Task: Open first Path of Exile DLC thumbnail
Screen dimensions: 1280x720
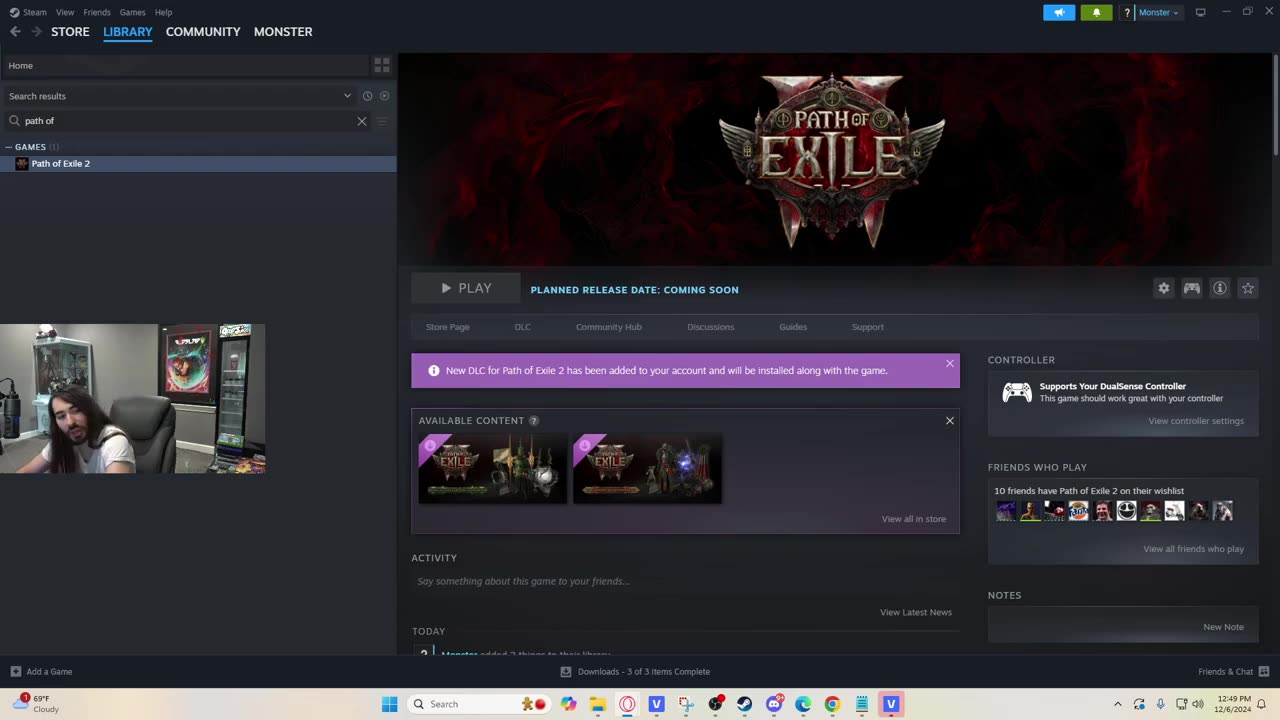Action: [x=492, y=468]
